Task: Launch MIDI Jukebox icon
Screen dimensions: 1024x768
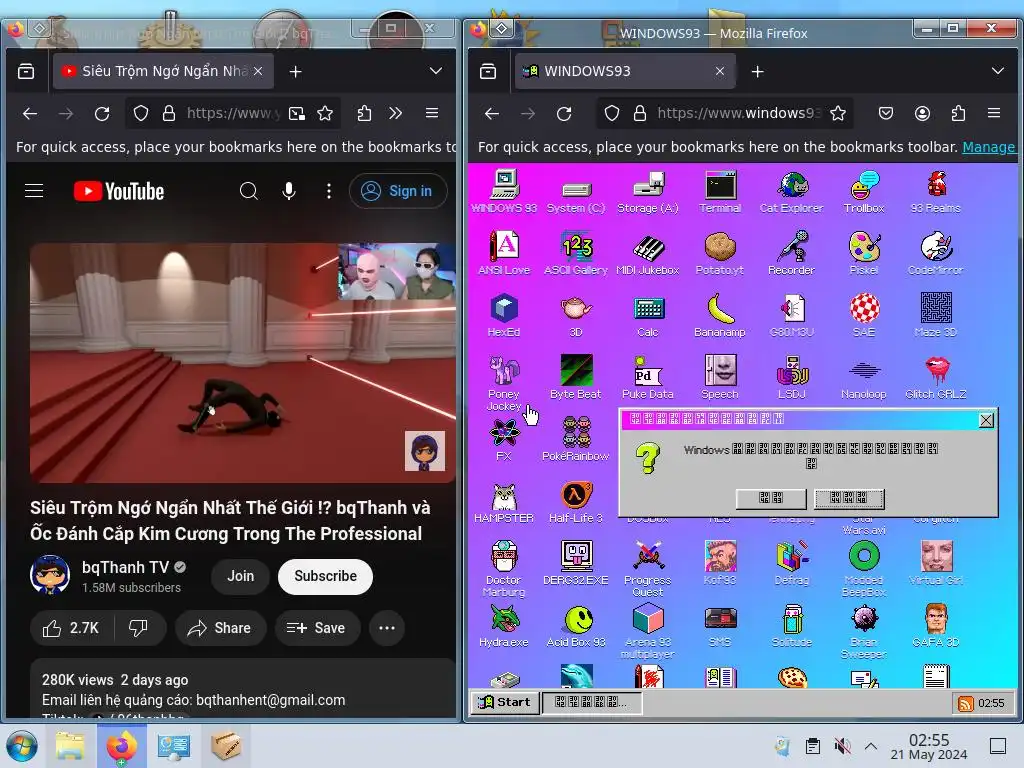Action: (x=648, y=253)
